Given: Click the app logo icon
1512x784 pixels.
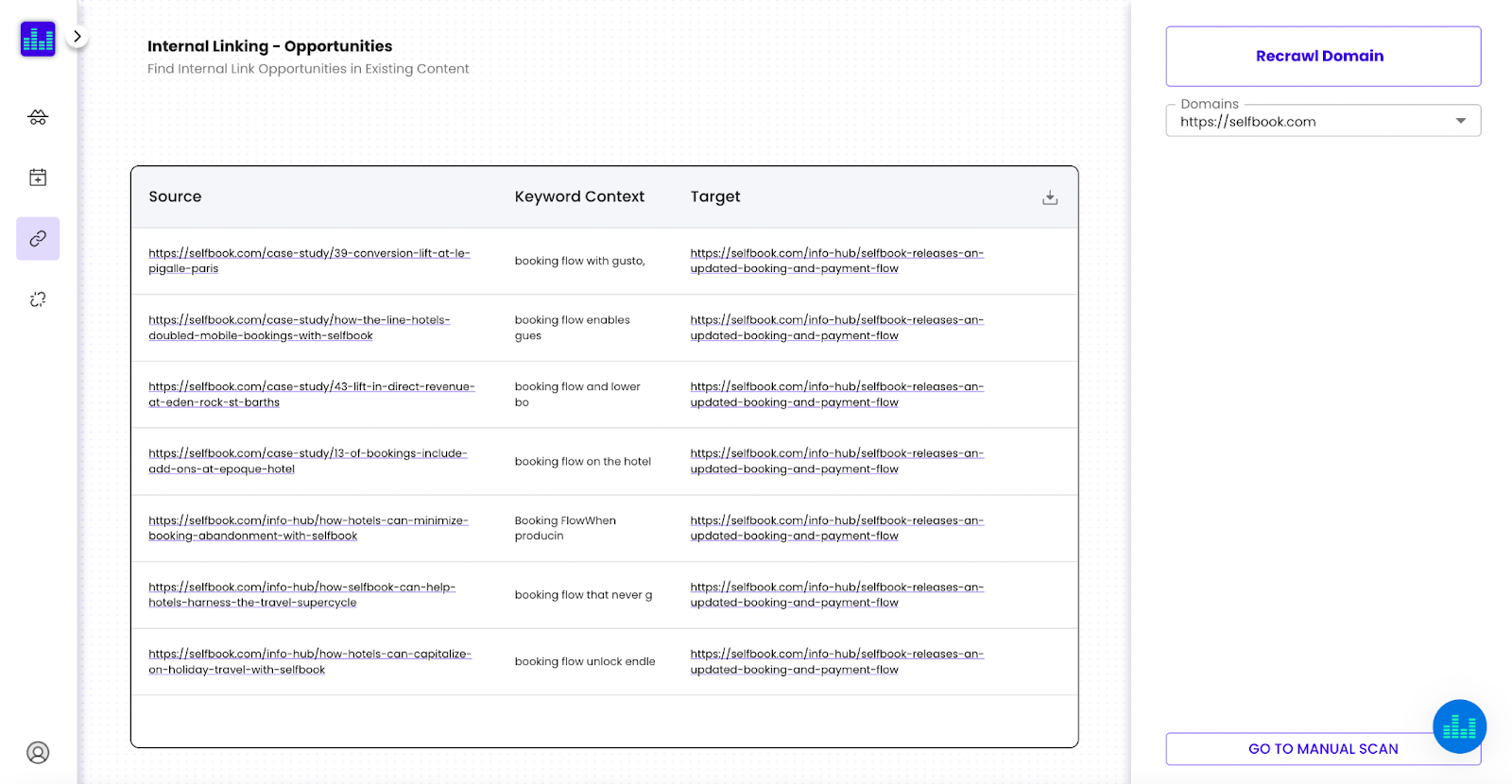Looking at the screenshot, I should click(x=38, y=39).
